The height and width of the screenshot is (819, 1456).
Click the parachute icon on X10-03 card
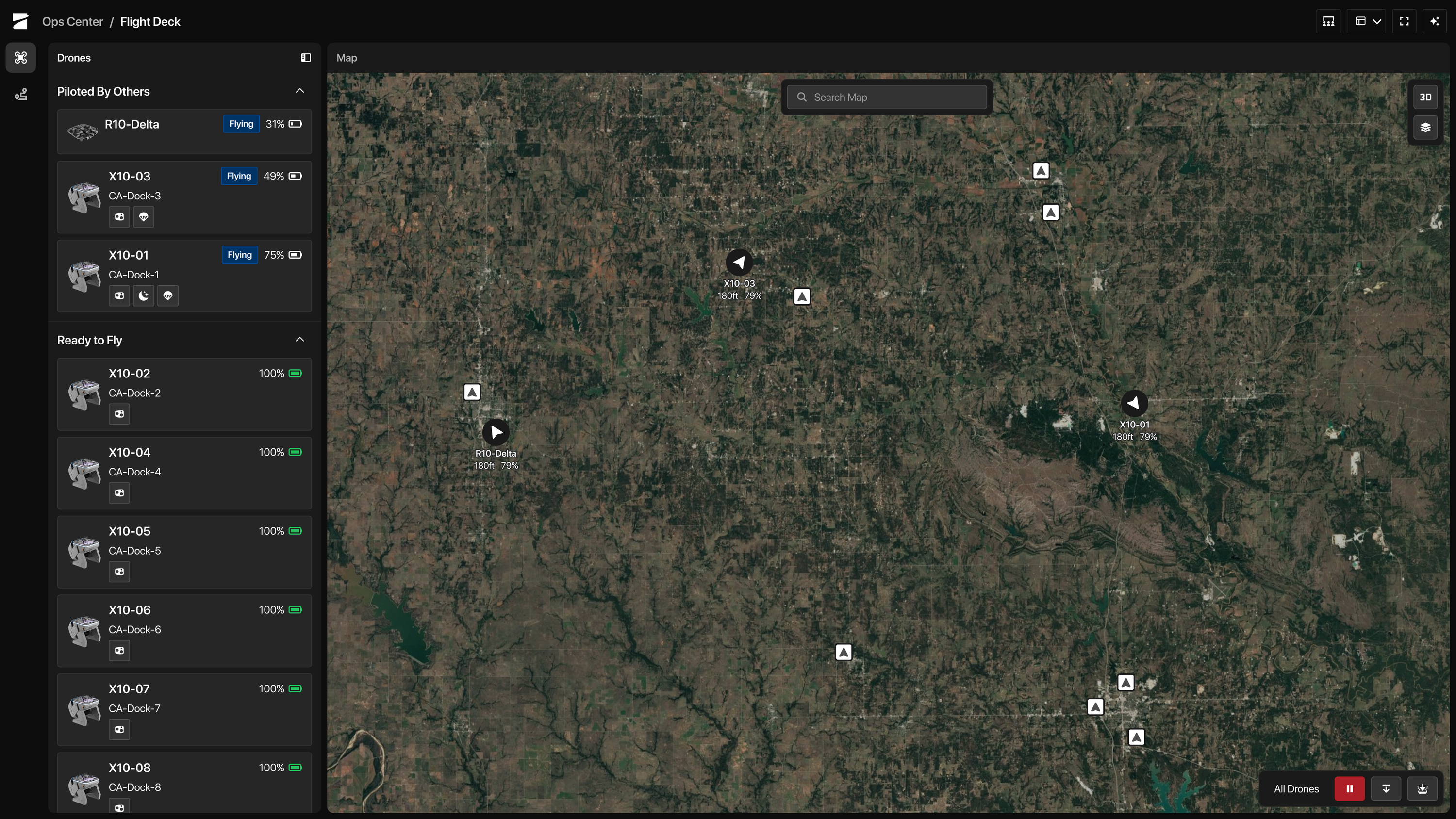click(144, 217)
